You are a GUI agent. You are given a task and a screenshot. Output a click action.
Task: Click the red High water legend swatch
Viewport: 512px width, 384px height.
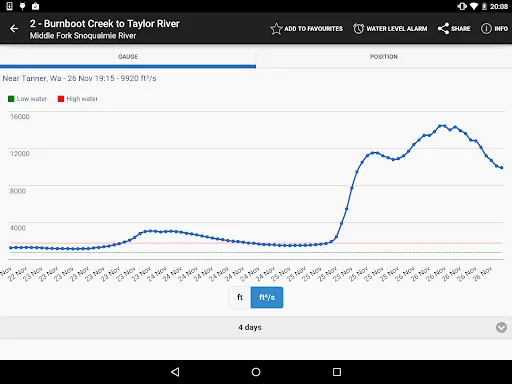61,99
